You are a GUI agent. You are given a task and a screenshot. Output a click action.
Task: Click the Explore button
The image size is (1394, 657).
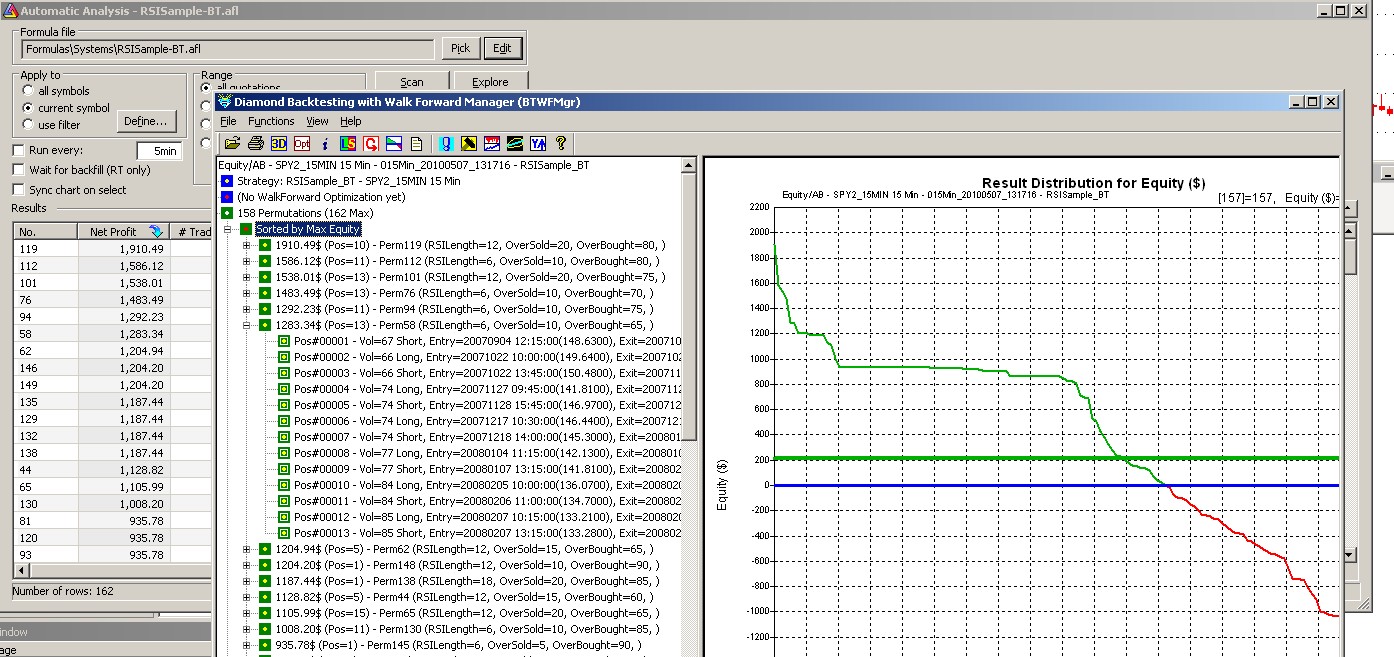point(490,82)
